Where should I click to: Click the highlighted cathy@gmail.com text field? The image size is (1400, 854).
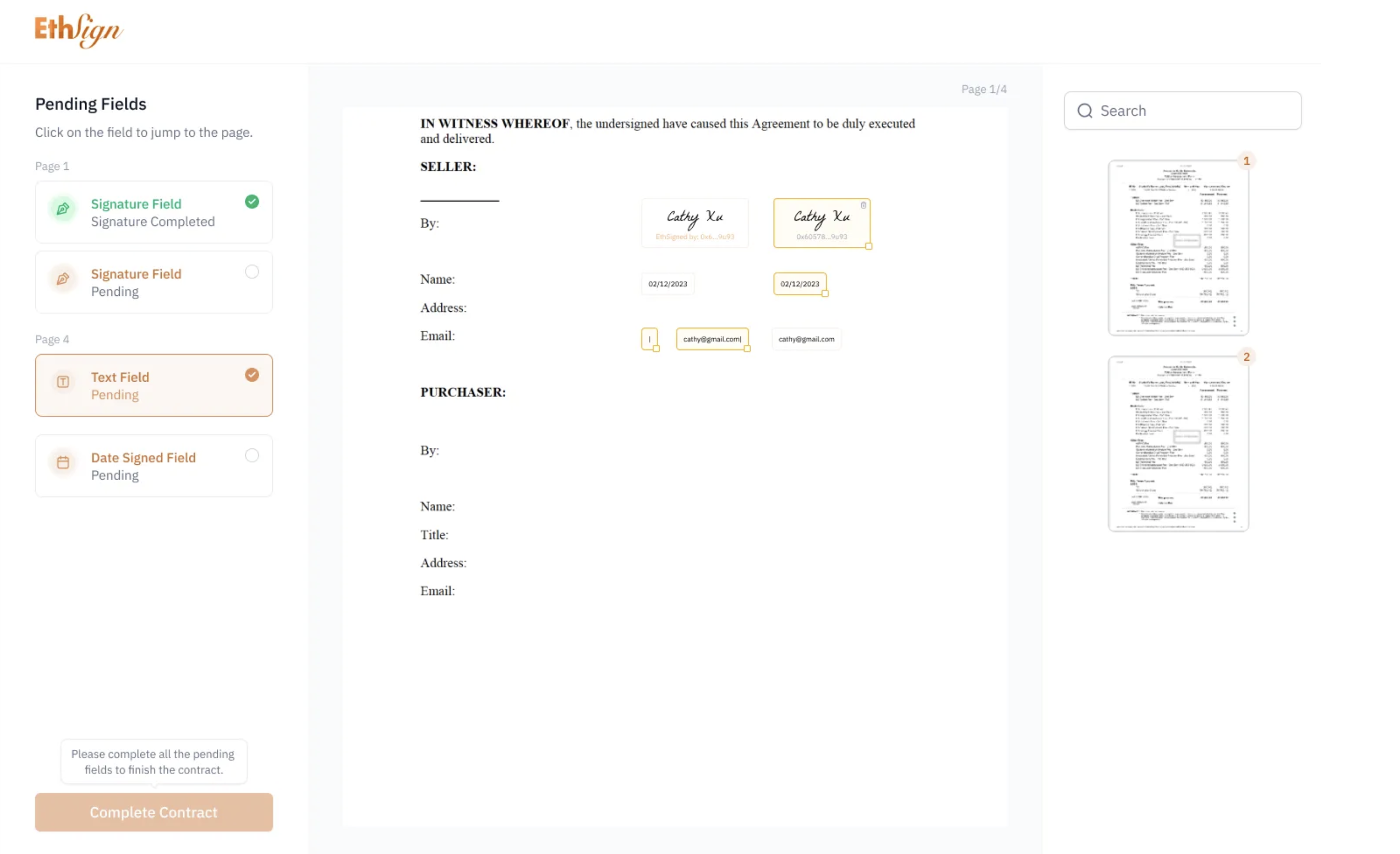click(711, 339)
